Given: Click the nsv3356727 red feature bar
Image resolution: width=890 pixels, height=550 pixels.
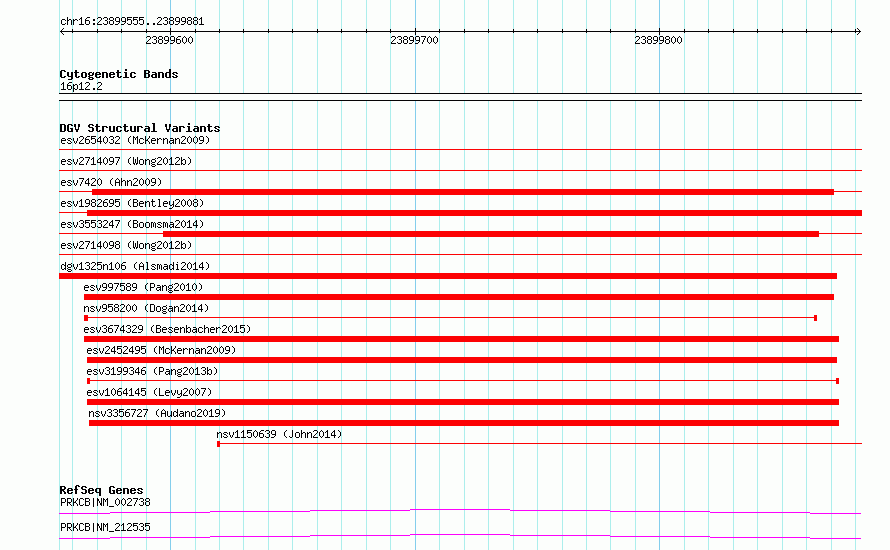Looking at the screenshot, I should click(464, 423).
